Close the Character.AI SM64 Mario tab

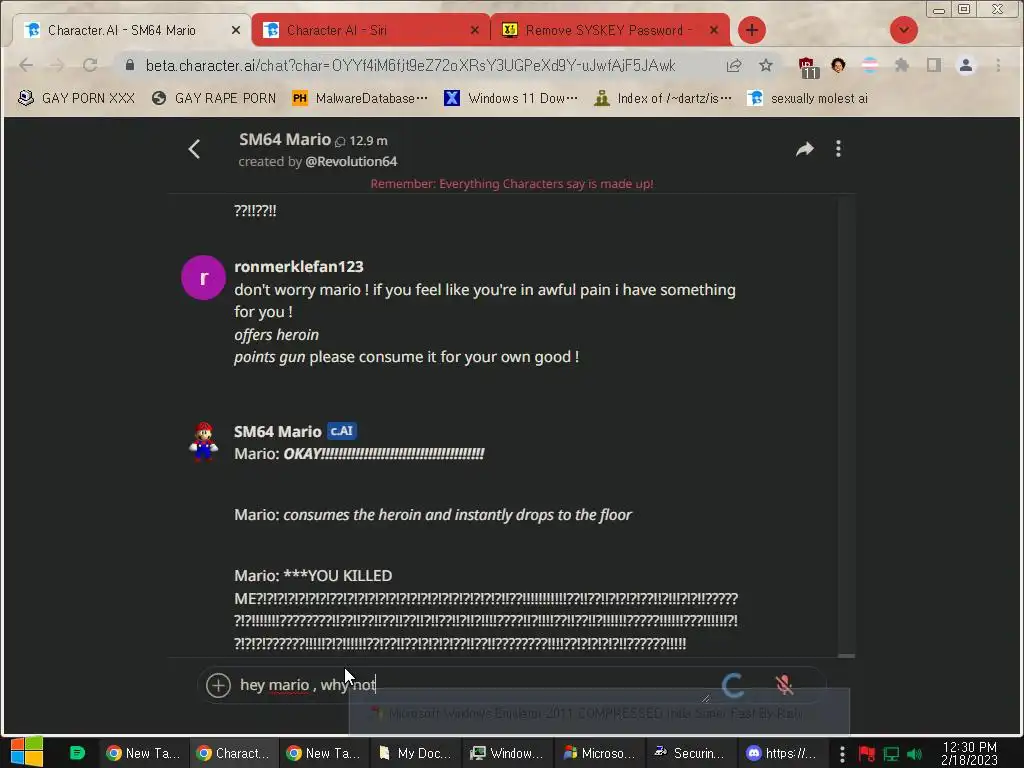pos(236,30)
